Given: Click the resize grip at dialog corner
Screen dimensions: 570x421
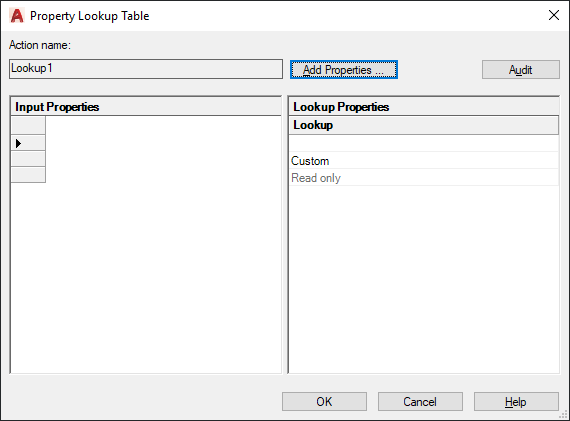Looking at the screenshot, I should point(563,415).
